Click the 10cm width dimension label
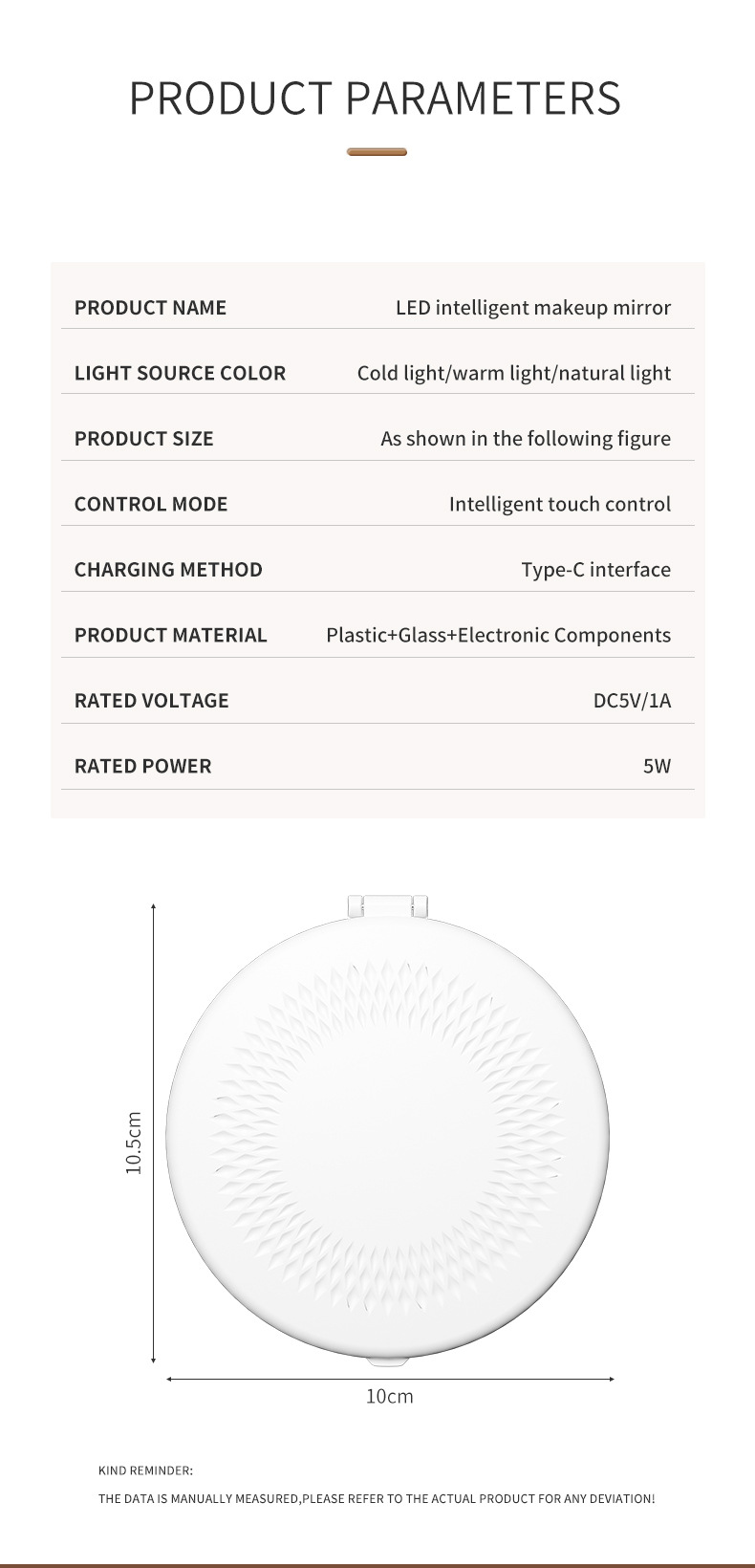 pyautogui.click(x=389, y=1397)
